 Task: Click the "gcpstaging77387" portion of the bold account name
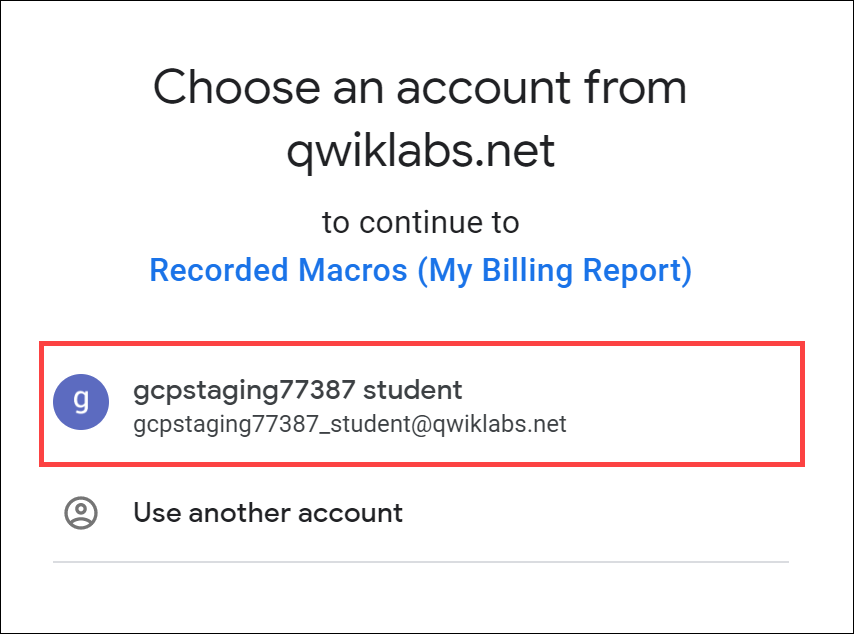point(245,391)
